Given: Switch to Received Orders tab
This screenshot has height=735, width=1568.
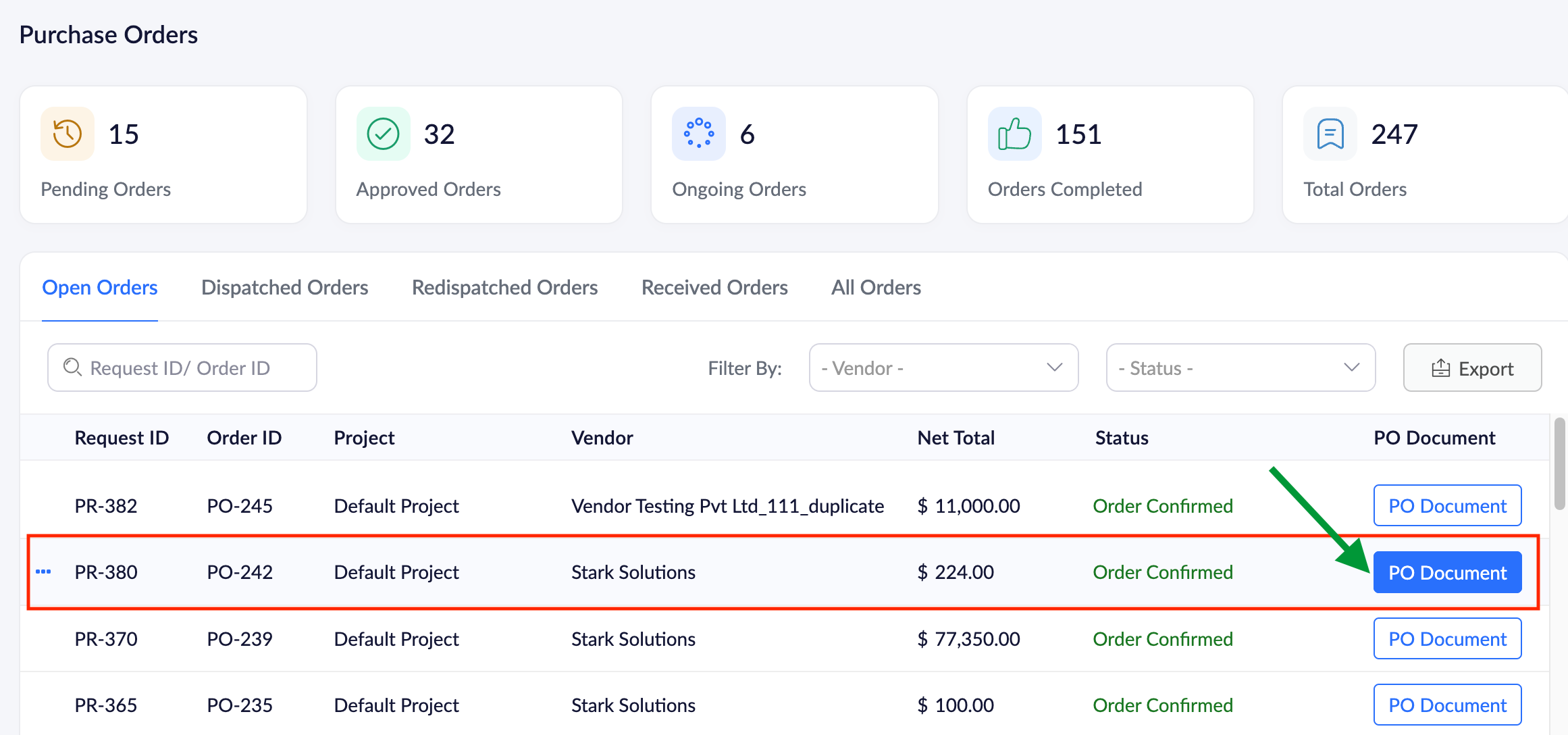Looking at the screenshot, I should pyautogui.click(x=714, y=288).
